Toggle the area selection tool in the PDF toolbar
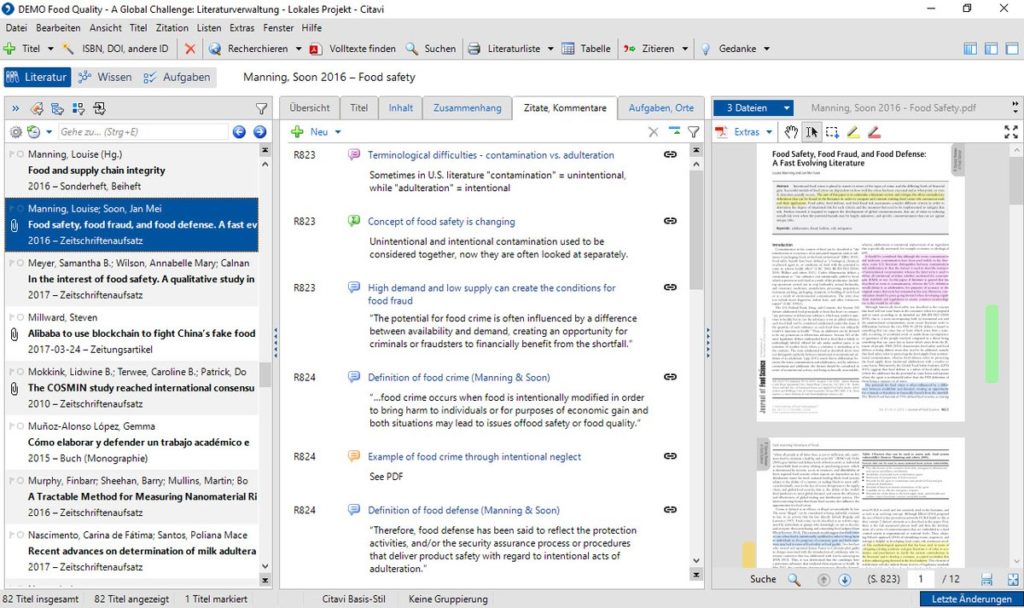This screenshot has width=1024, height=608. [x=833, y=131]
